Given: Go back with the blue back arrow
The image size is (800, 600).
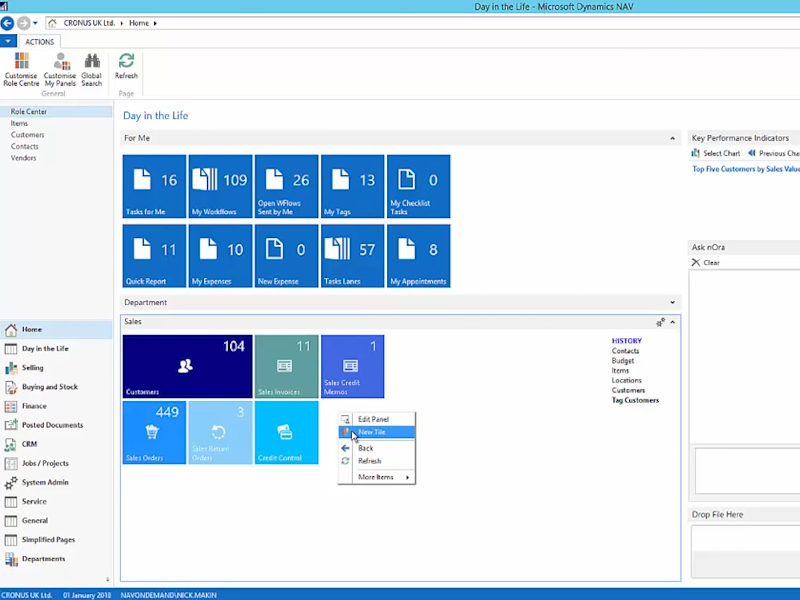Looking at the screenshot, I should (x=8, y=23).
